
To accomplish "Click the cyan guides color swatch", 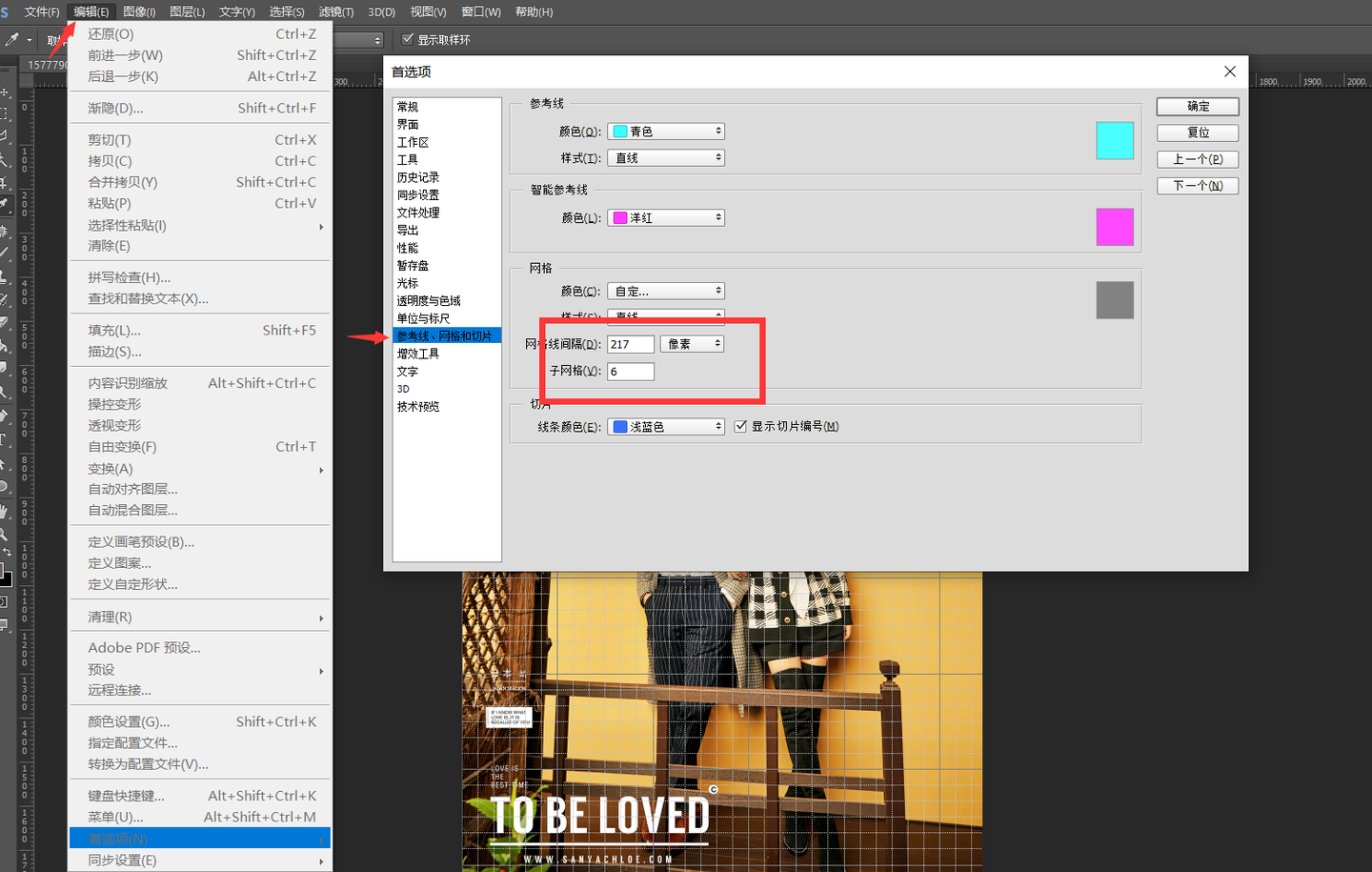I will coord(1115,140).
